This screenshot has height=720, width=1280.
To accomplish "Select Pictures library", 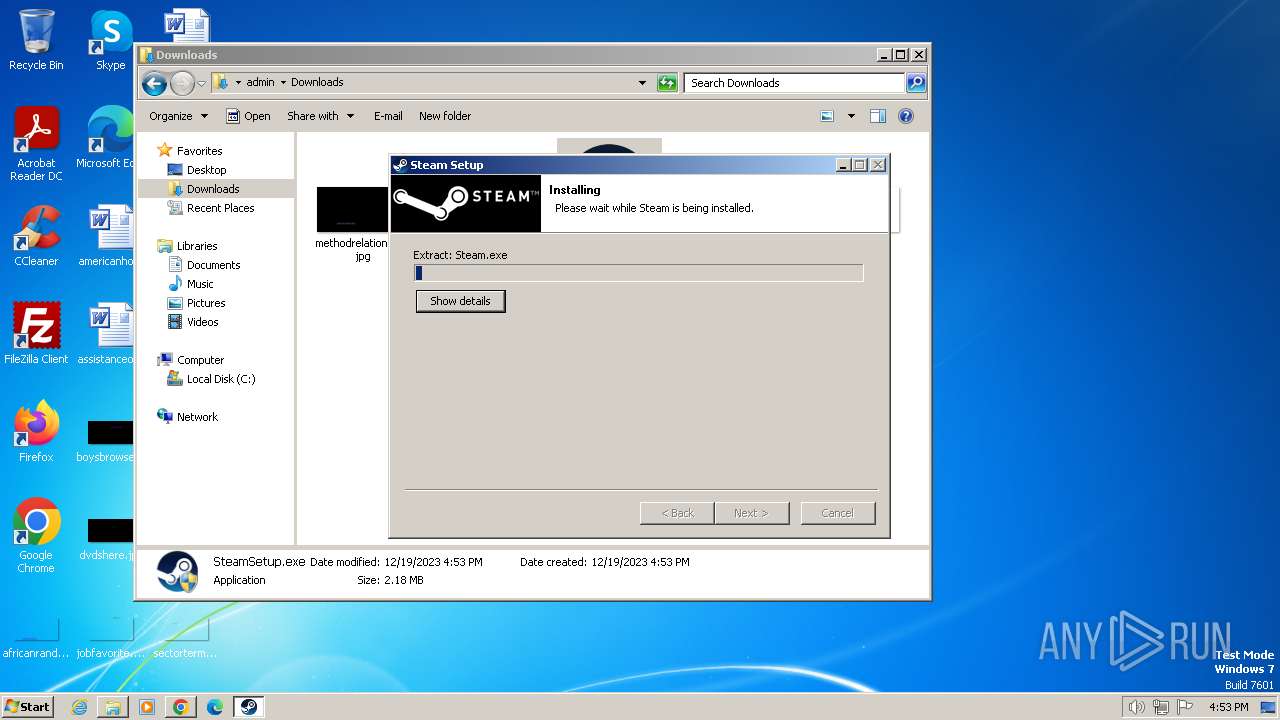I will pyautogui.click(x=206, y=303).
